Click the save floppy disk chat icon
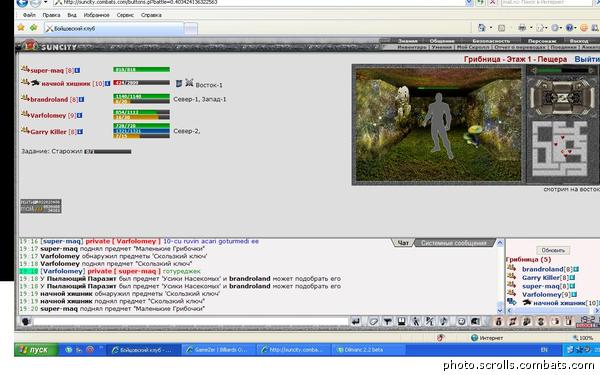Viewport: 600px width, 375px height. click(401, 321)
